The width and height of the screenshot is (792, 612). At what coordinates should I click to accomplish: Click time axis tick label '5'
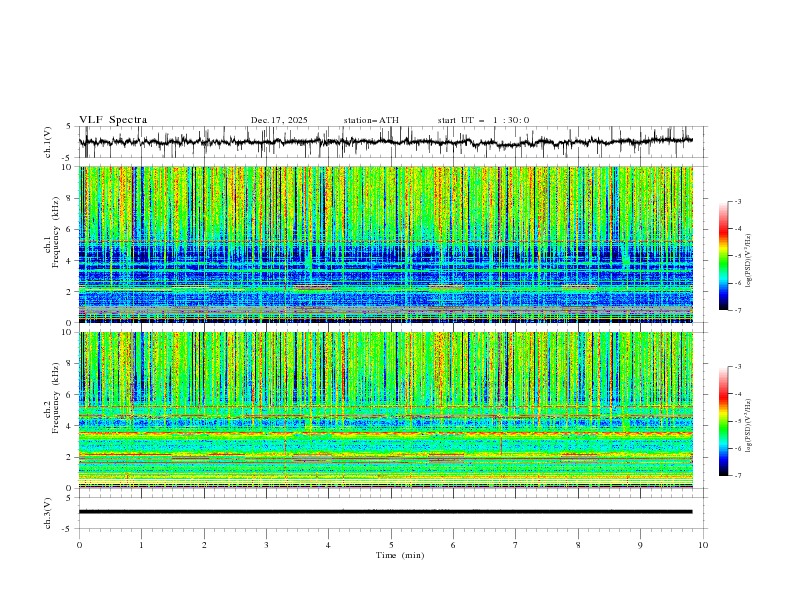point(391,545)
